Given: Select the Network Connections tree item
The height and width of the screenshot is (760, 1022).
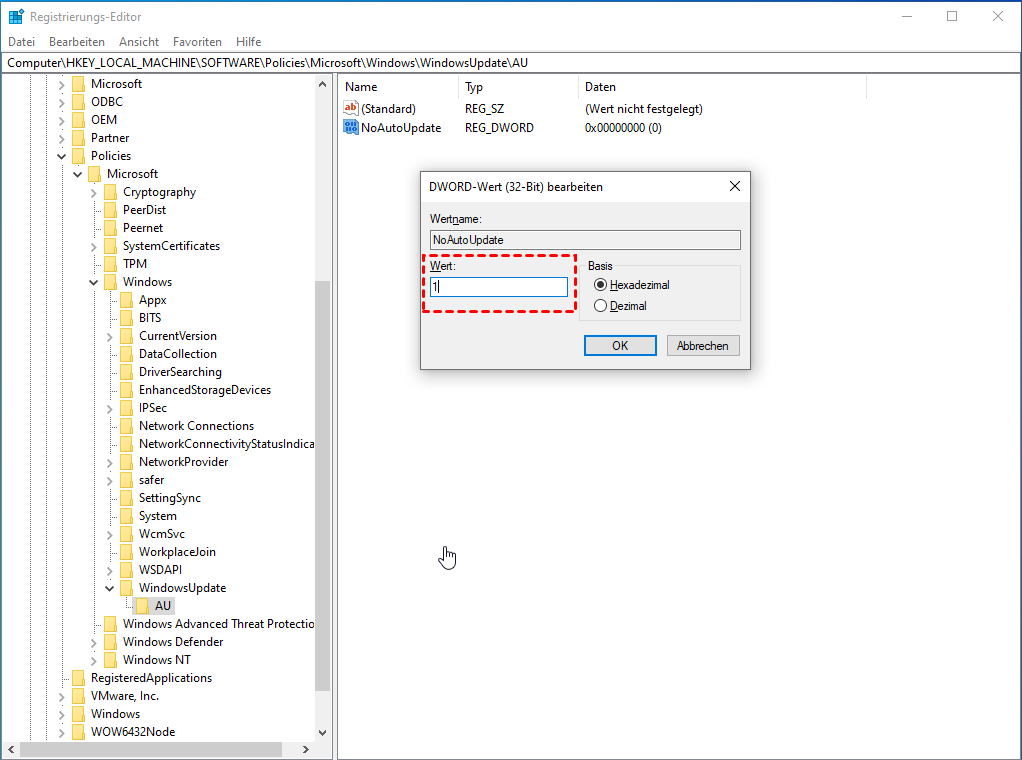Looking at the screenshot, I should tap(196, 426).
